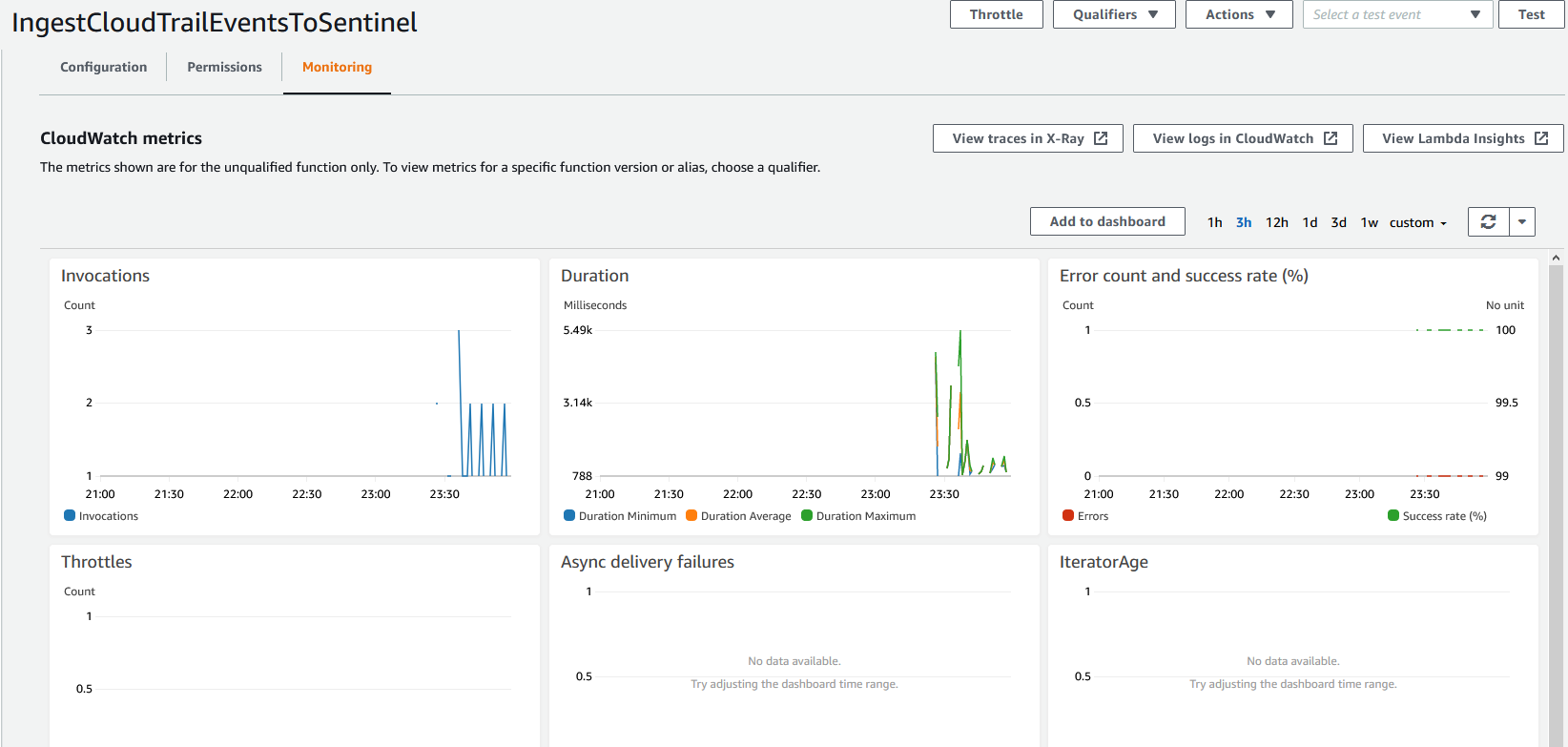Set time range to 3h
The width and height of the screenshot is (1568, 747).
(x=1244, y=222)
